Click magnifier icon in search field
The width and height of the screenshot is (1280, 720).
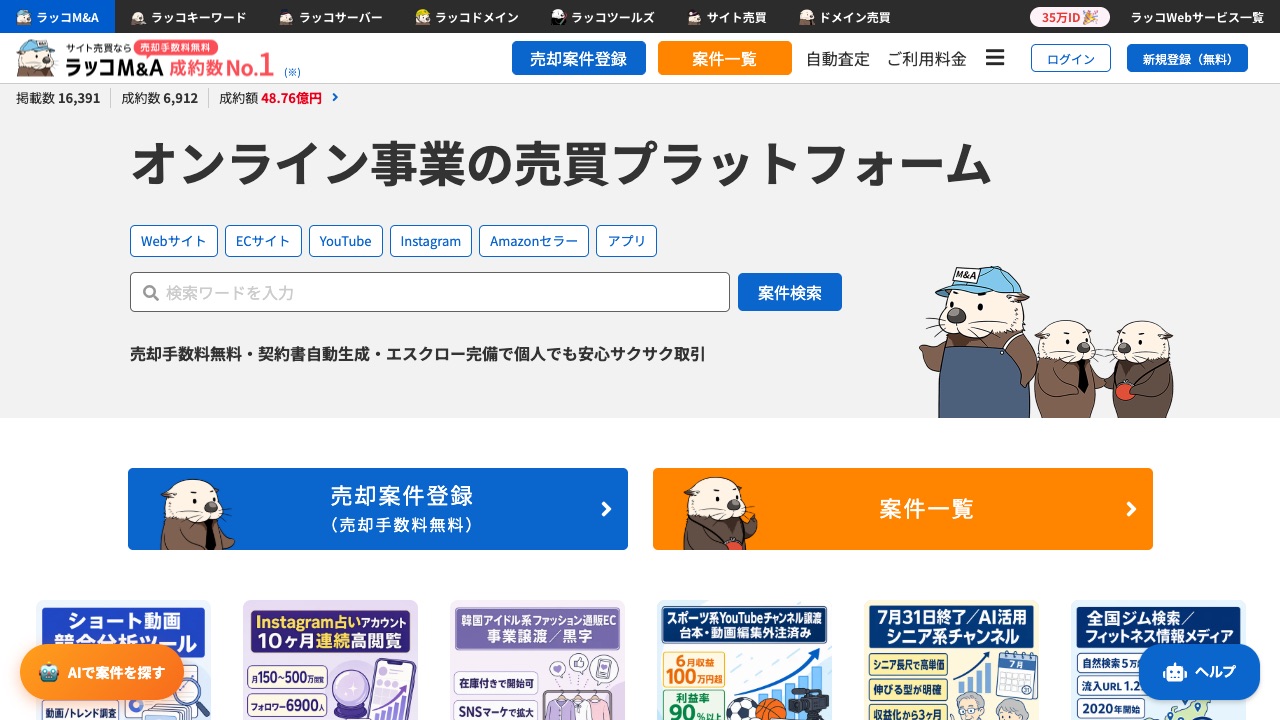[151, 293]
